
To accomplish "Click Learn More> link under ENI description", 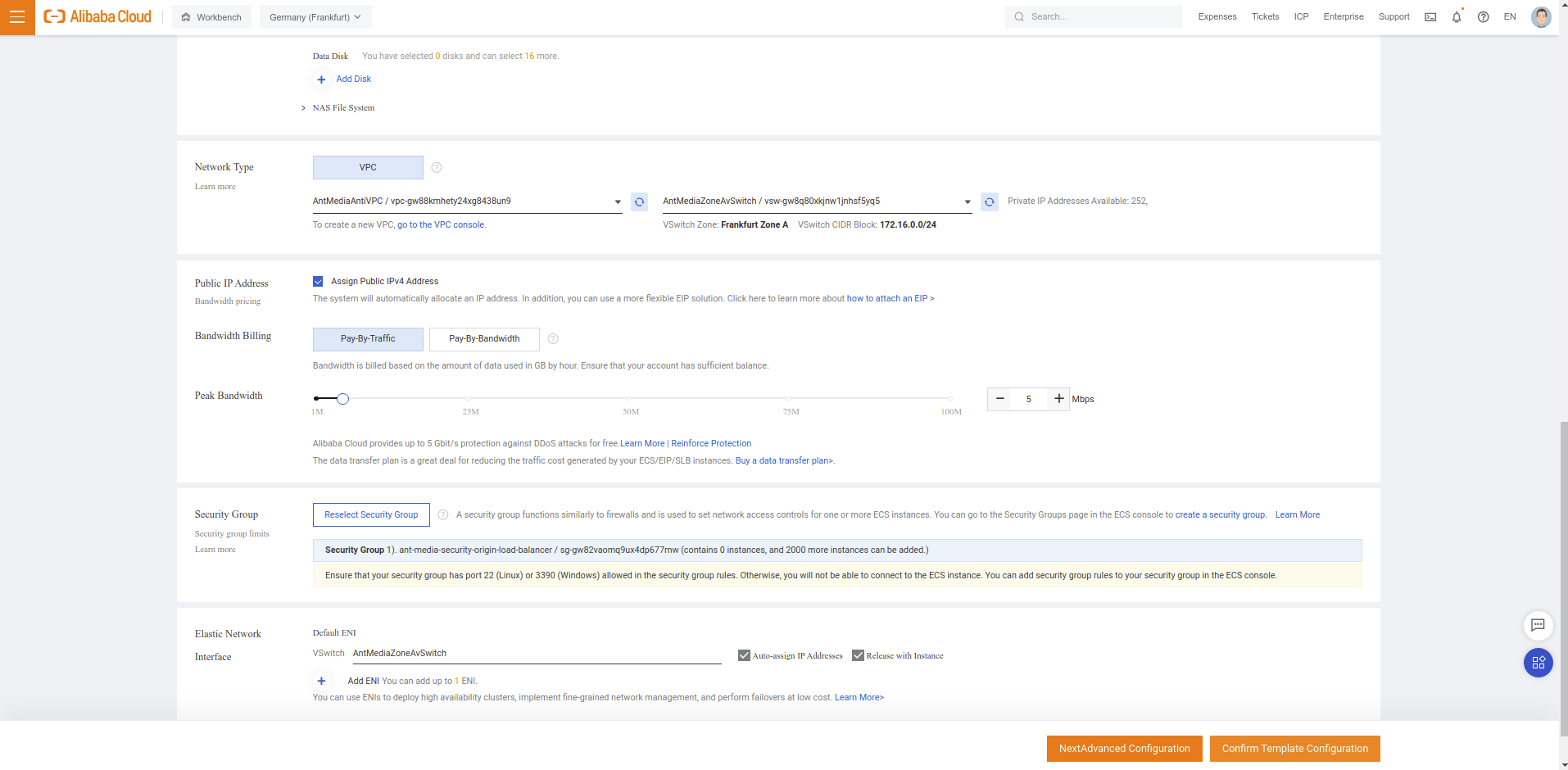I will 859,698.
